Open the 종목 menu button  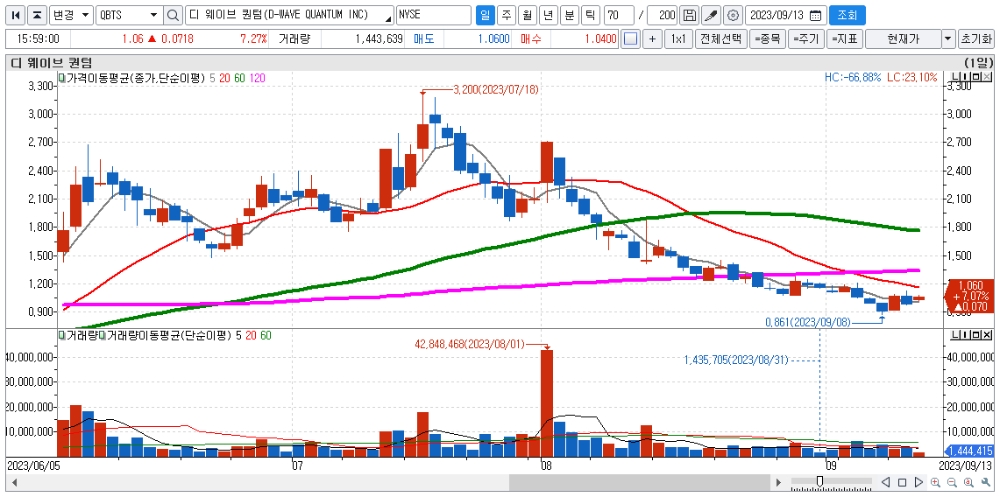pyautogui.click(x=766, y=39)
